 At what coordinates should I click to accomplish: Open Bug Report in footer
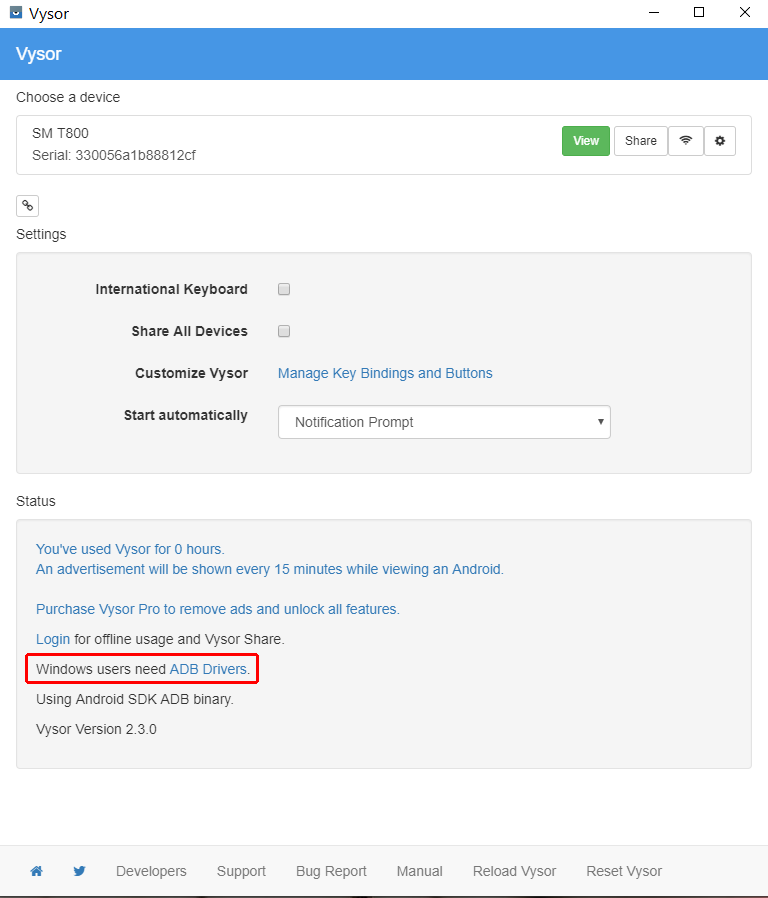[x=331, y=871]
